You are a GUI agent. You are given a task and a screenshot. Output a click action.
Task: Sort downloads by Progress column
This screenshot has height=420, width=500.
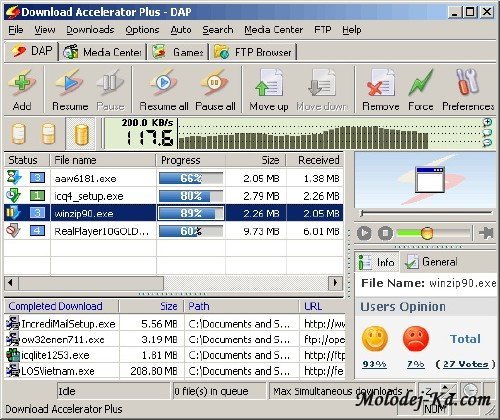click(191, 160)
